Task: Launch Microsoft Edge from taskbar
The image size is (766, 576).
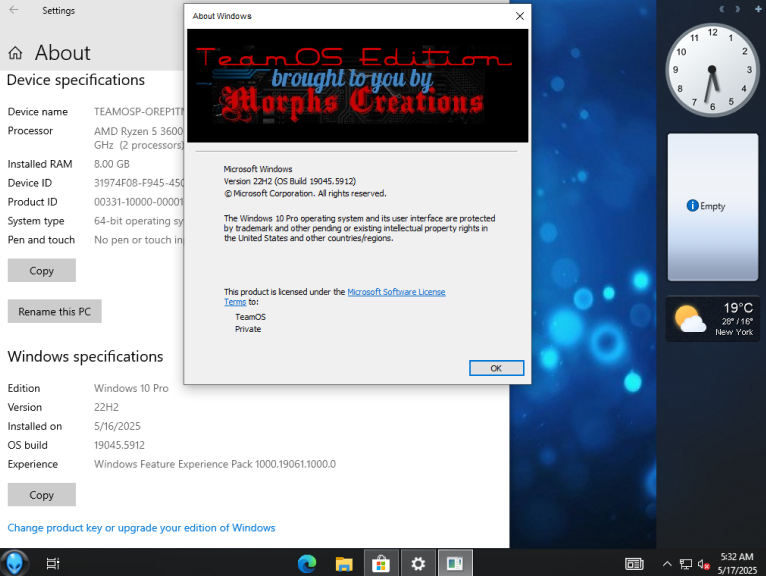Action: coord(307,563)
